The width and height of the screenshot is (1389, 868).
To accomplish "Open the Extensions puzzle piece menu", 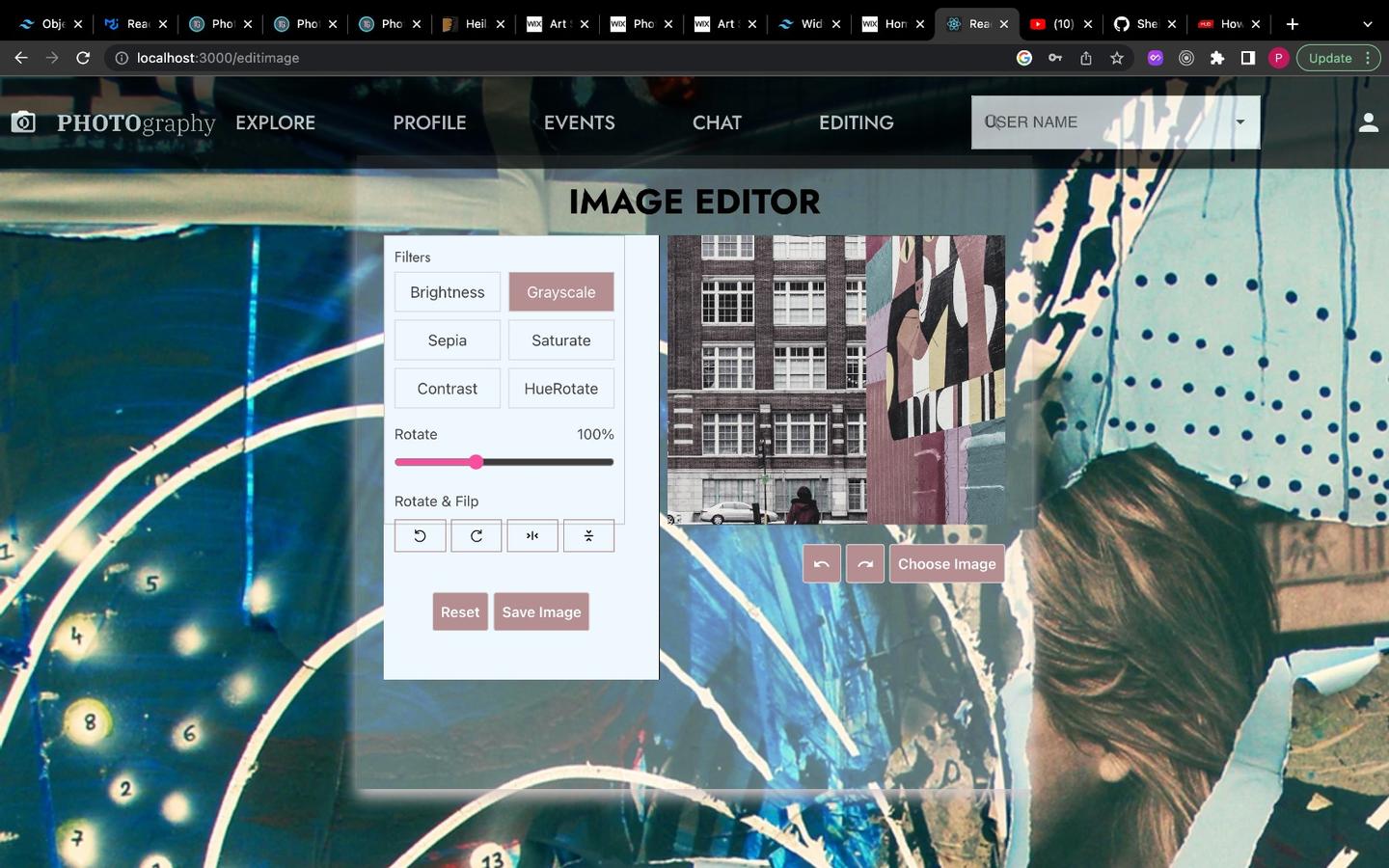I will (1217, 58).
